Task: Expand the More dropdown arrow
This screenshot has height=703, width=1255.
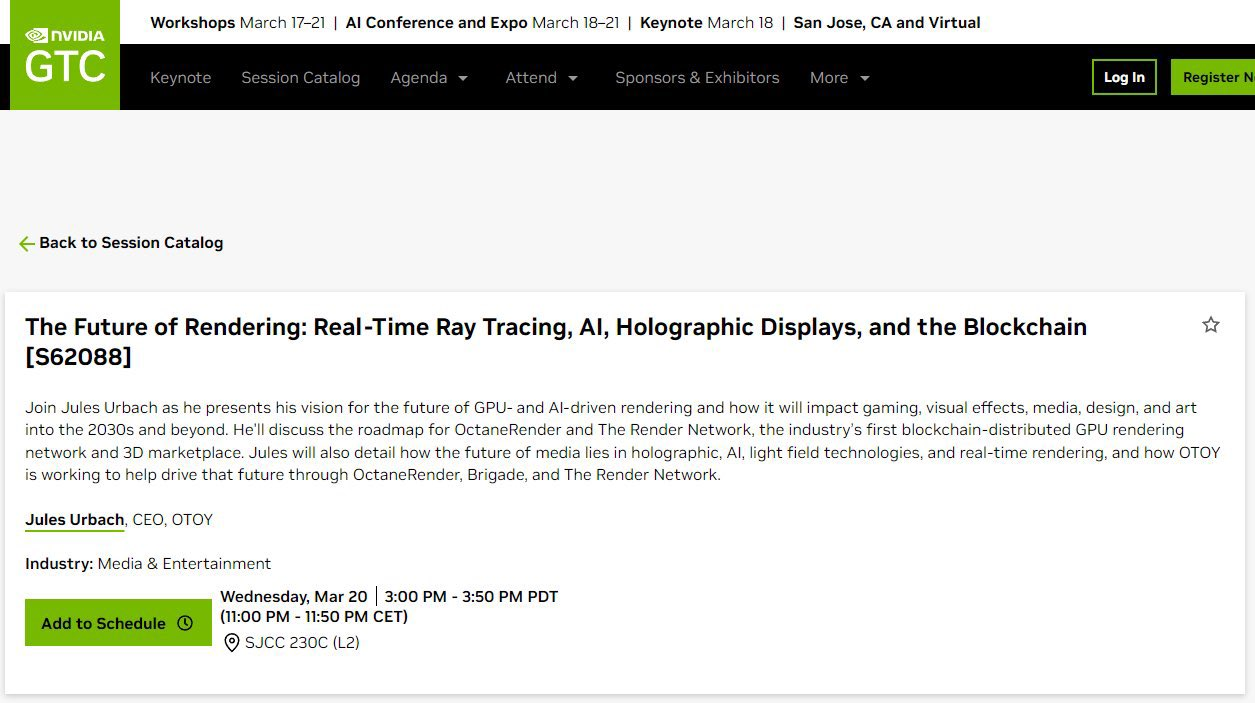Action: pos(865,78)
